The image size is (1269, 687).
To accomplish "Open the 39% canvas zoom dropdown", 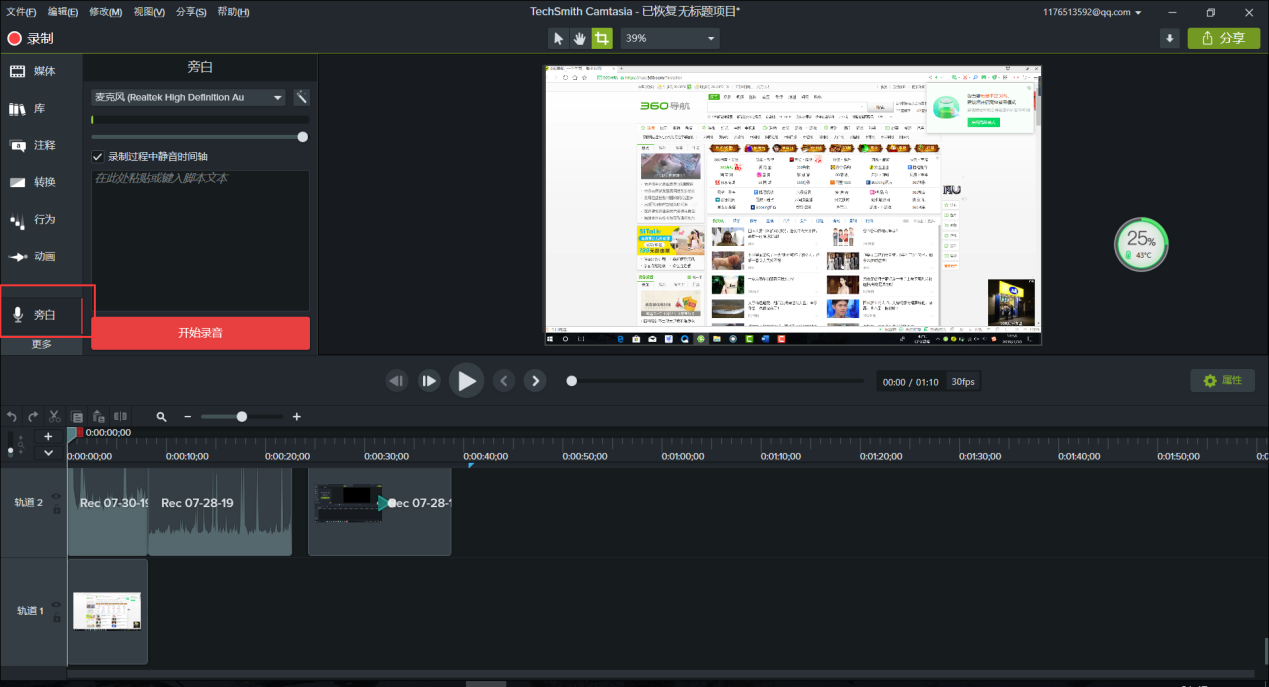I will pyautogui.click(x=669, y=38).
